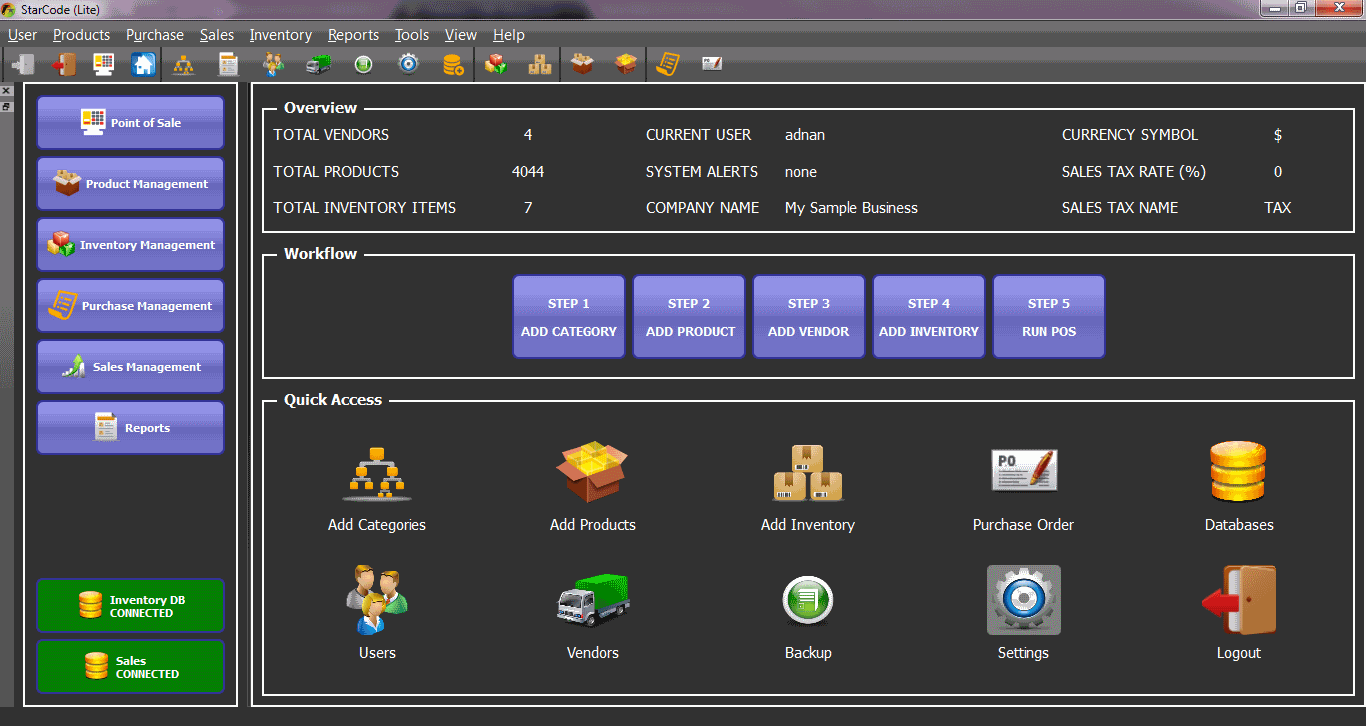Click the users toolbar icon
Image resolution: width=1366 pixels, height=726 pixels.
tap(274, 65)
